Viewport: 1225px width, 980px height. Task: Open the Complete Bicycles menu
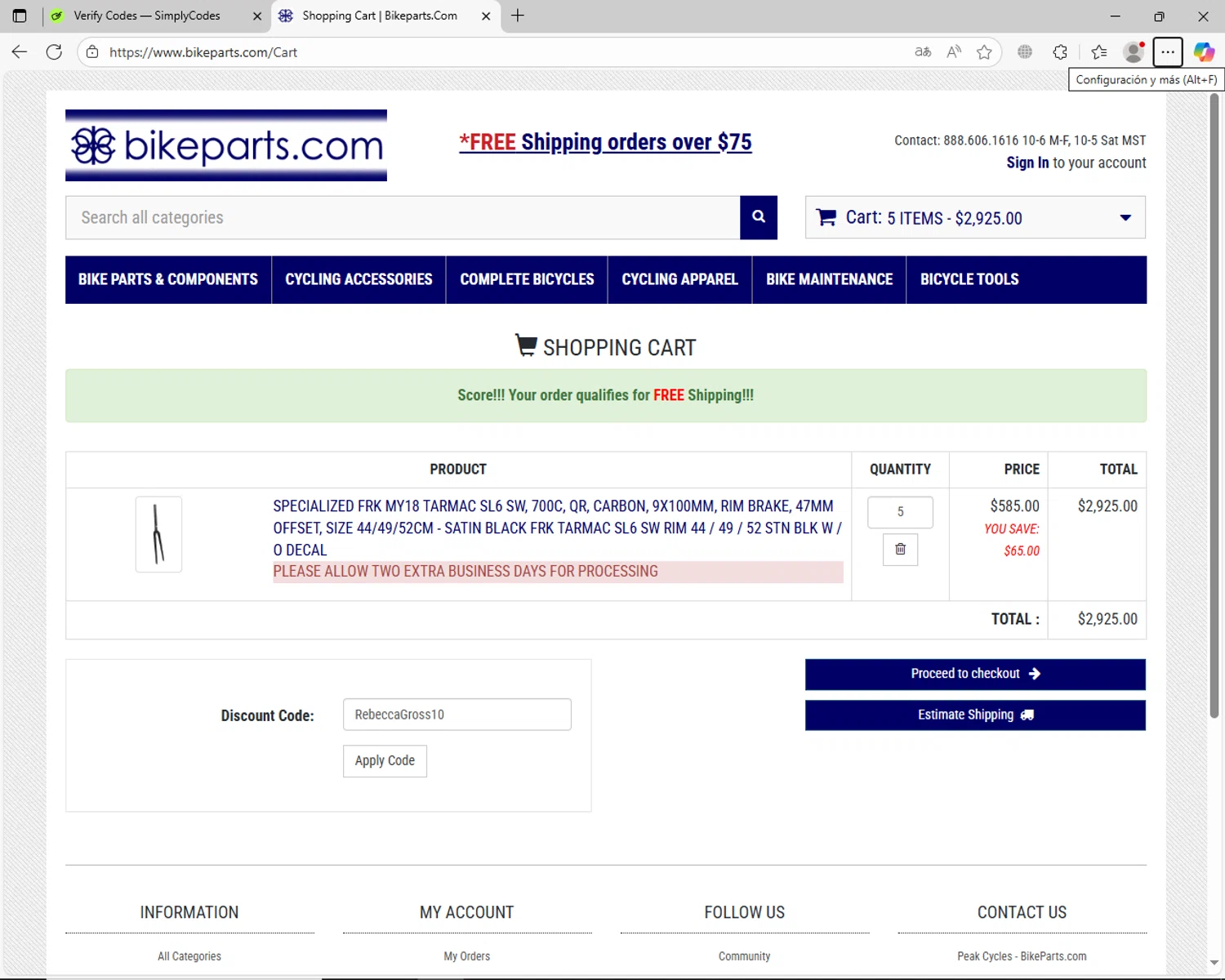527,279
